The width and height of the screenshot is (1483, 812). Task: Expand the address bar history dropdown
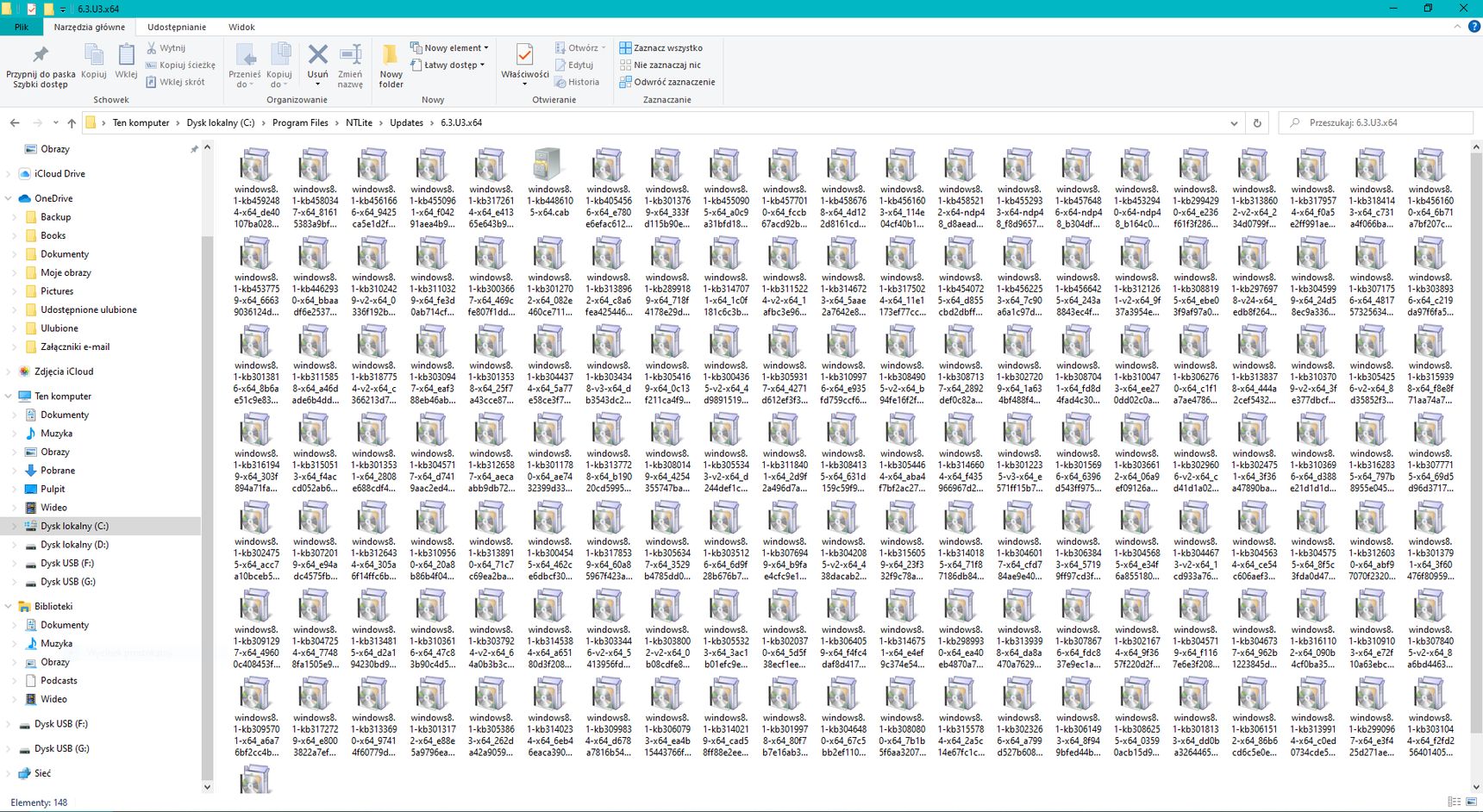[1235, 123]
